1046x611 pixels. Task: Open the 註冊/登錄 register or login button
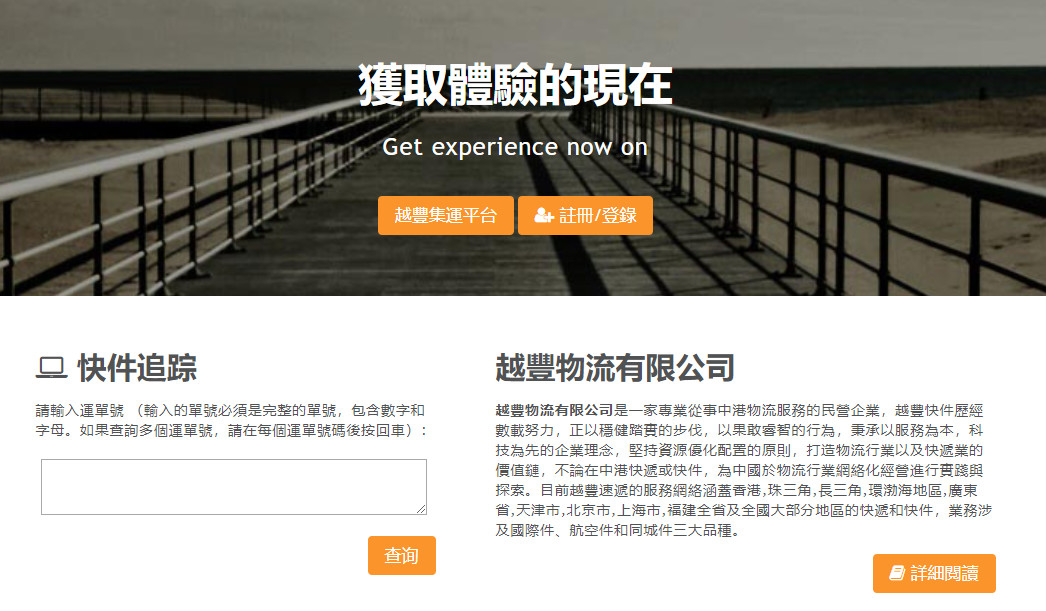point(585,215)
